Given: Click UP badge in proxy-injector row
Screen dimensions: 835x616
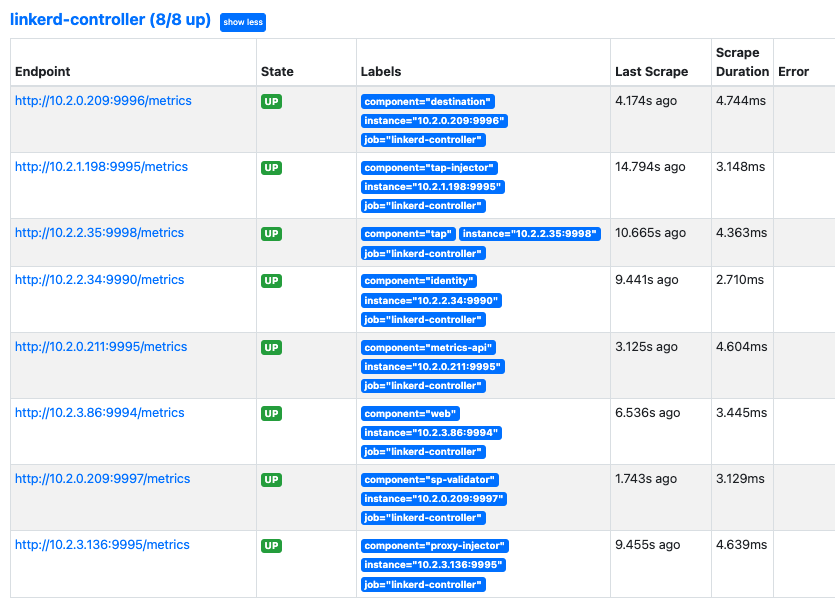Looking at the screenshot, I should (272, 546).
